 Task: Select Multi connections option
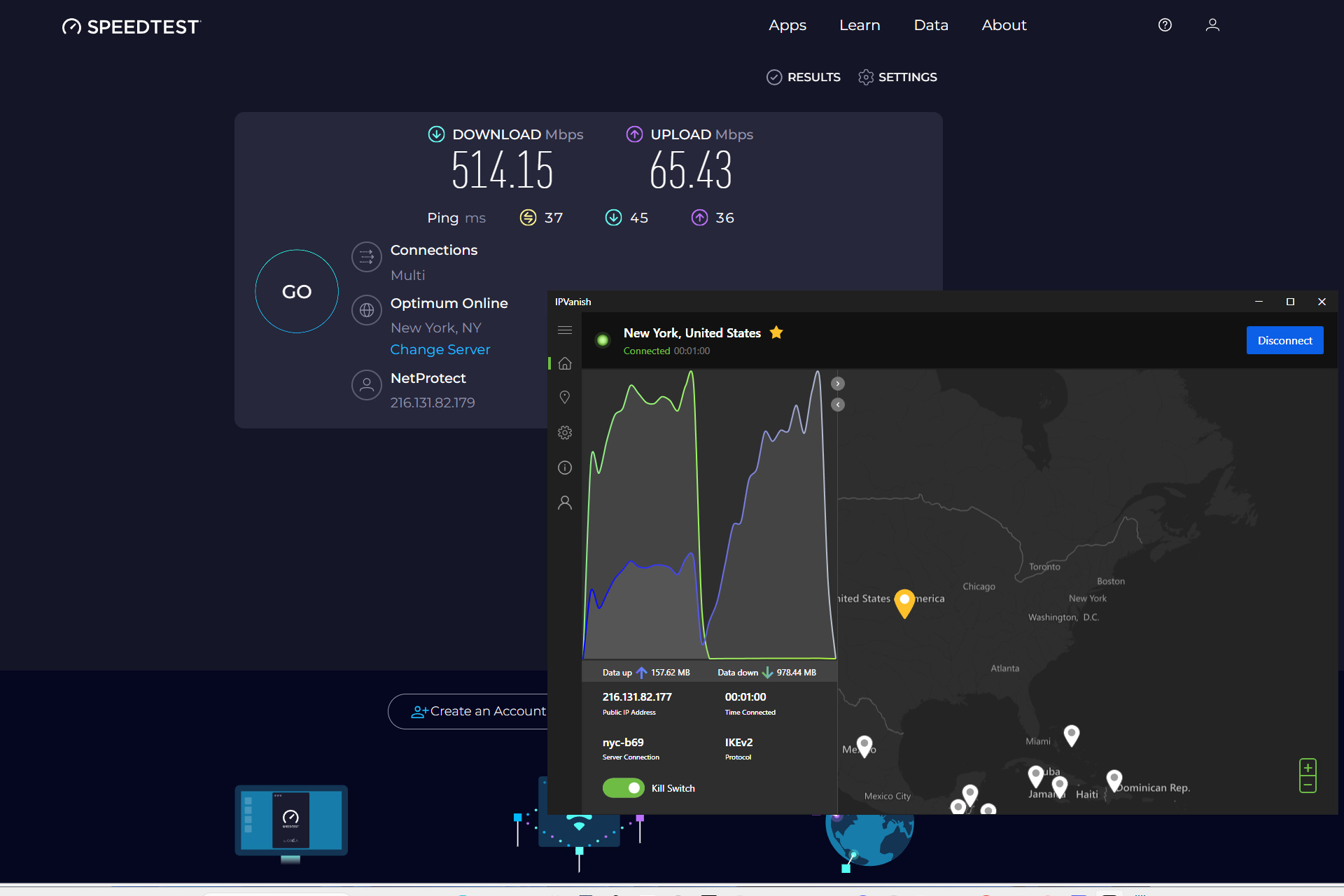(x=407, y=275)
